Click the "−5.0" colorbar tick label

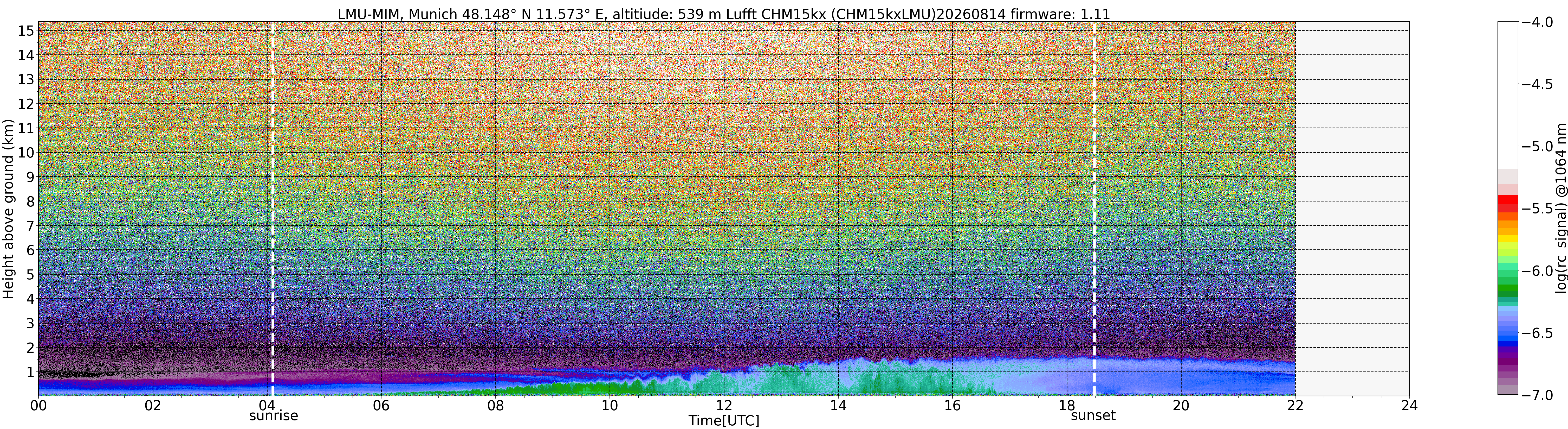point(1538,146)
